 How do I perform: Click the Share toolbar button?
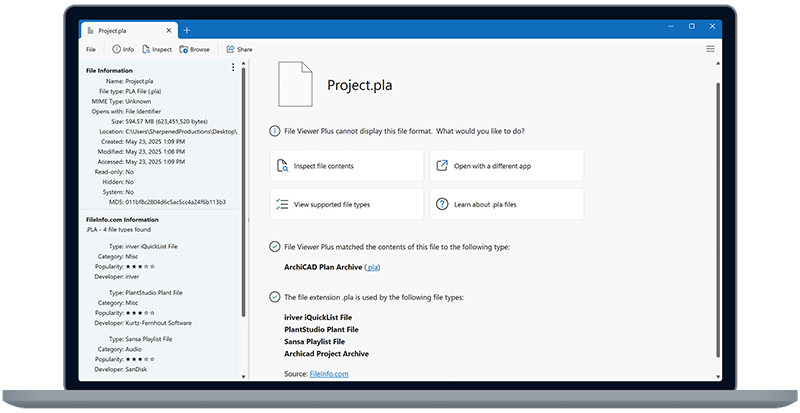[x=239, y=50]
